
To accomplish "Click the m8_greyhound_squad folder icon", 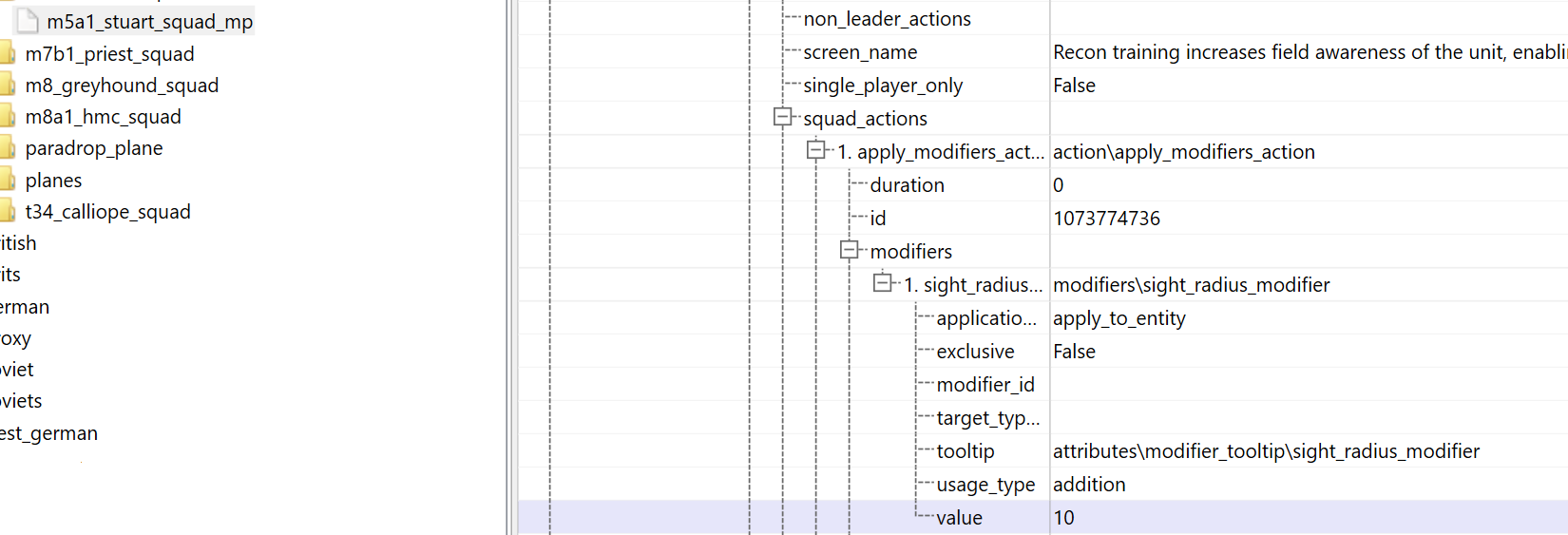I will coord(7,85).
